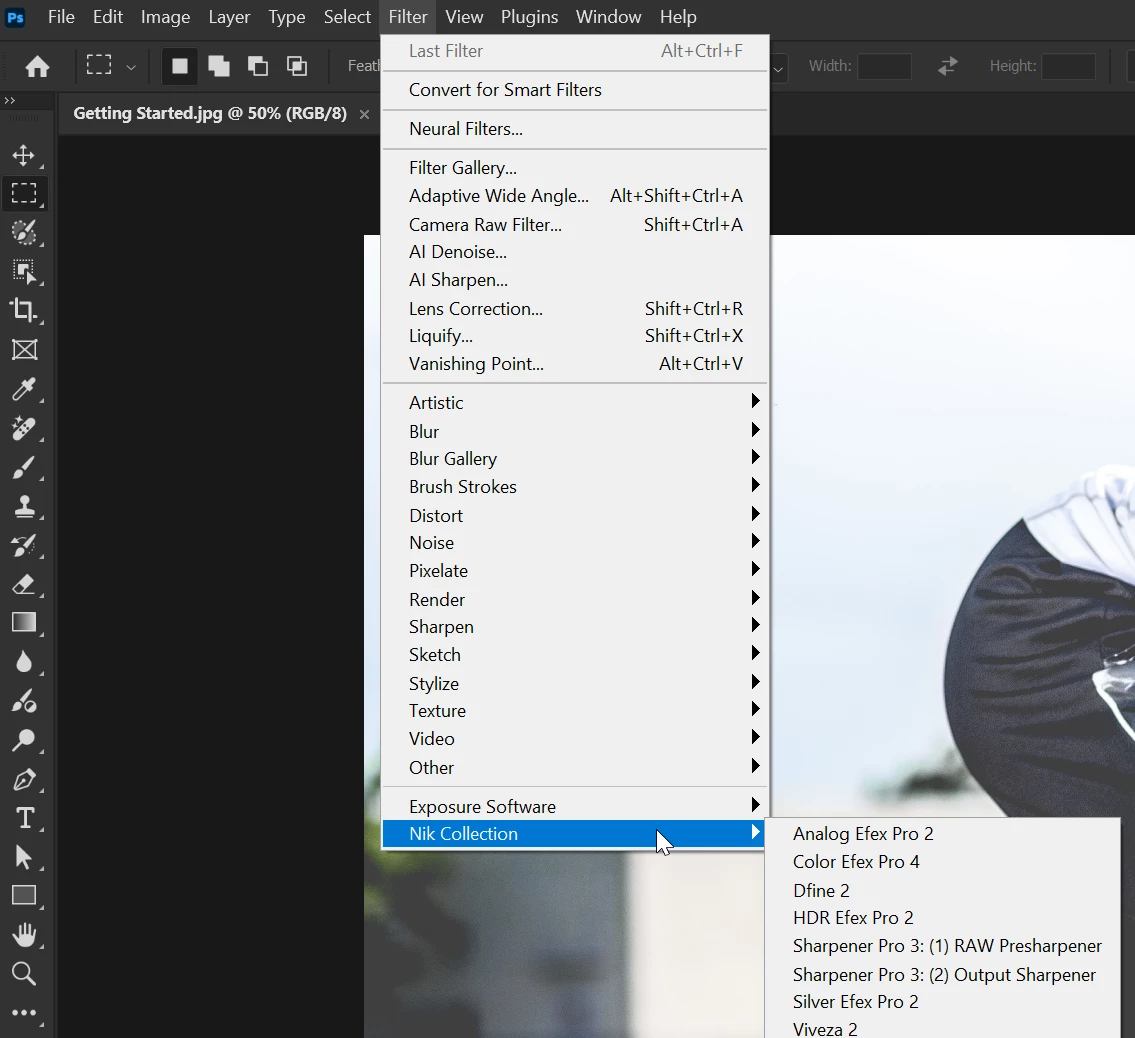Select the Pen tool
Image resolution: width=1135 pixels, height=1038 pixels.
24,780
